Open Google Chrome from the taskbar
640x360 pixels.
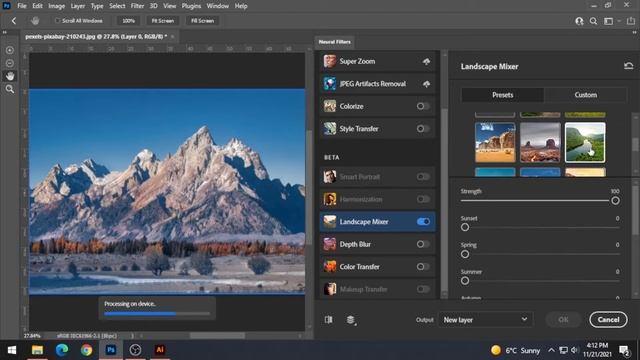coord(86,350)
